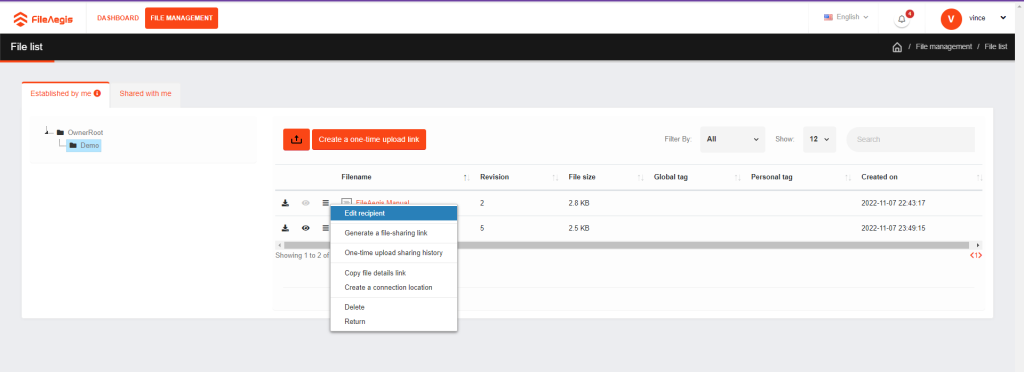Click Create a one-time upload link button
1024x372 pixels.
(369, 139)
